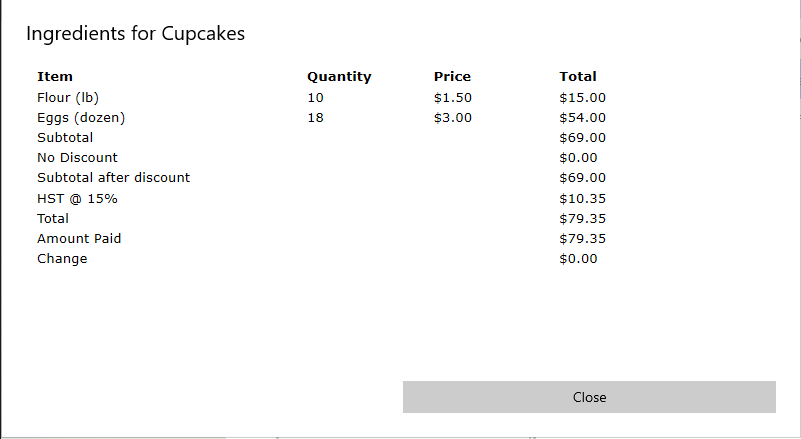Viewport: 801px width, 439px height.
Task: Click the eggs quantity value 18
Action: click(315, 118)
